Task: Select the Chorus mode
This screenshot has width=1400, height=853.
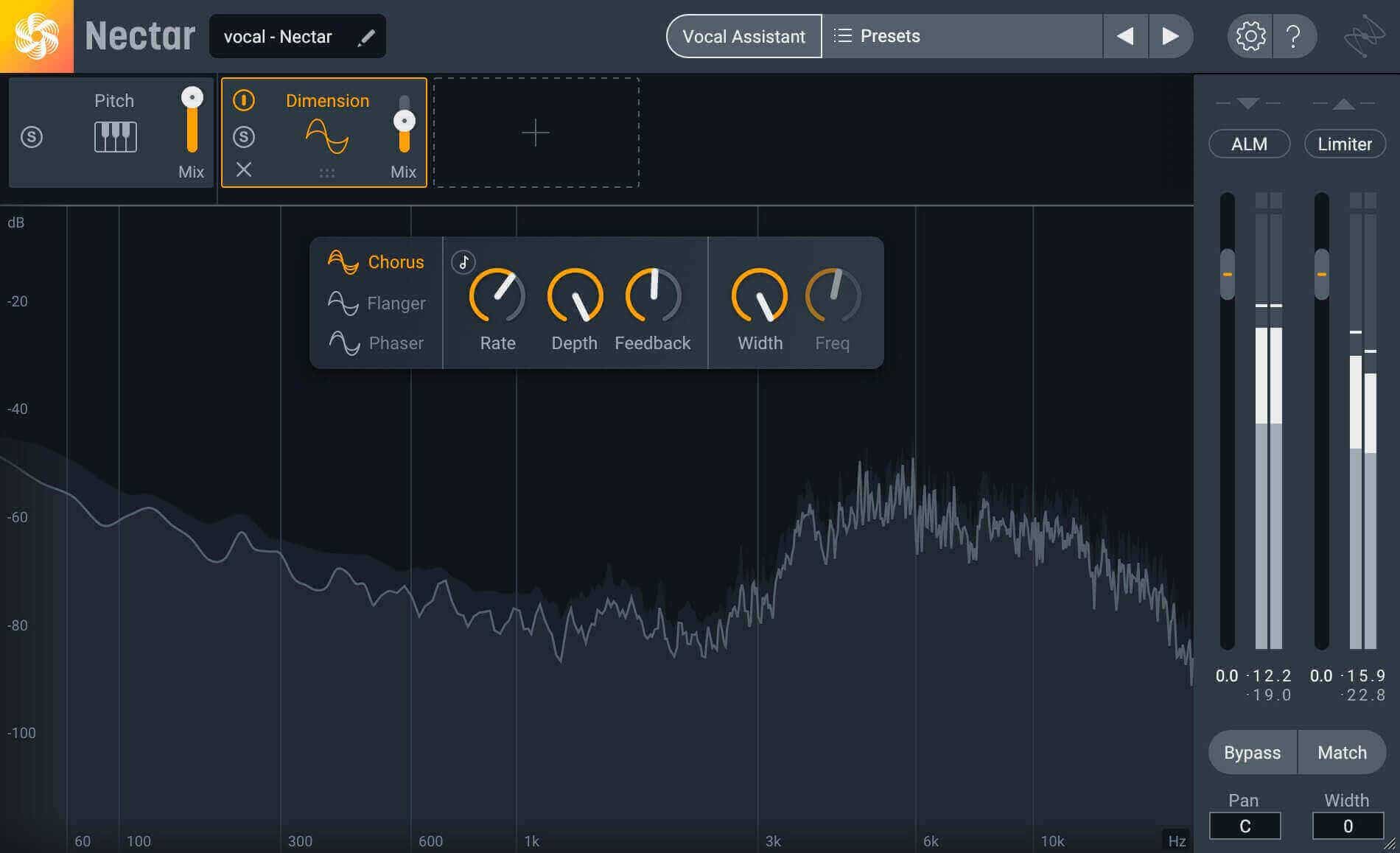Action: (x=376, y=262)
